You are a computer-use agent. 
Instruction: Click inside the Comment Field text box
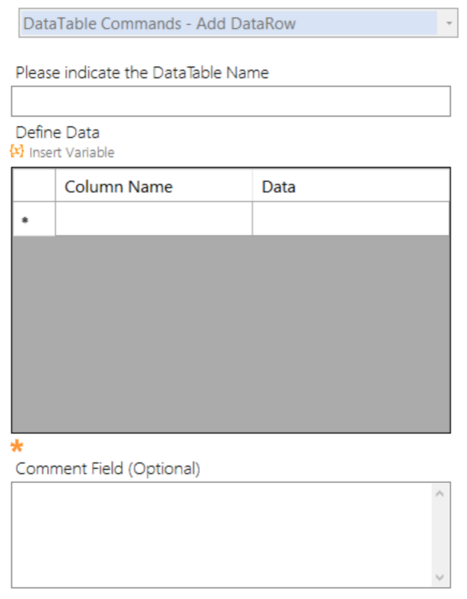pos(222,534)
